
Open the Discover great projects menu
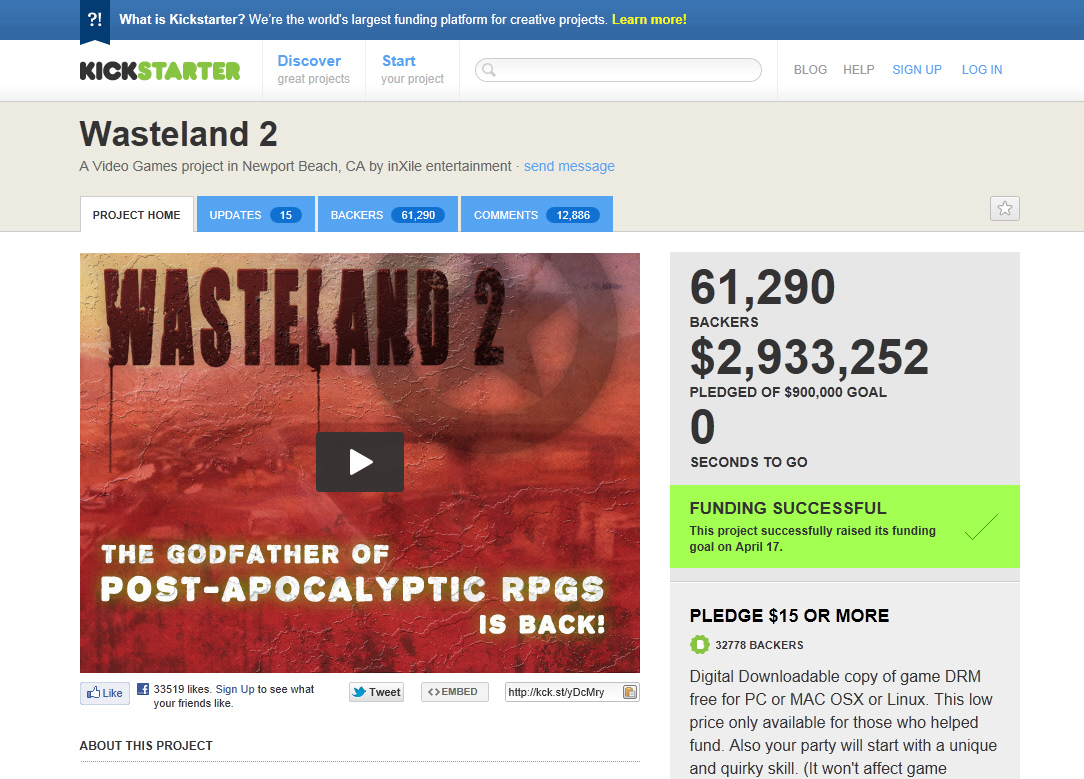[x=313, y=70]
